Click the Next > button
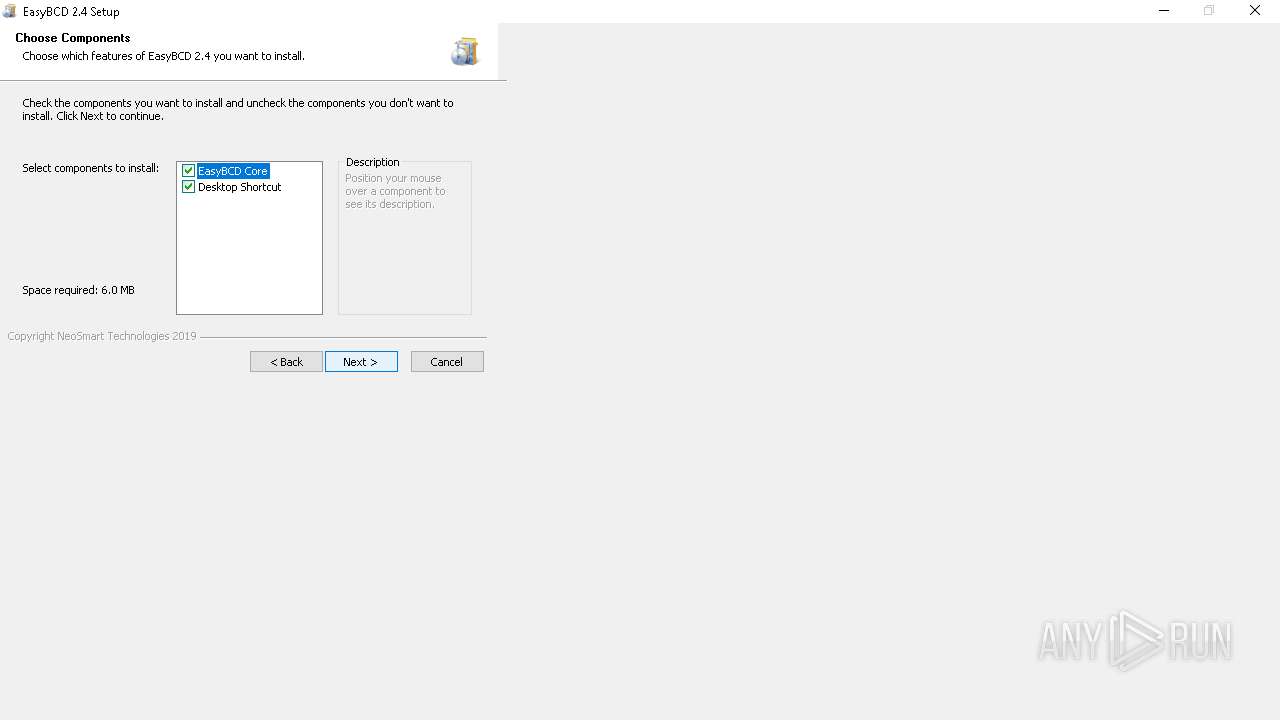 tap(361, 362)
